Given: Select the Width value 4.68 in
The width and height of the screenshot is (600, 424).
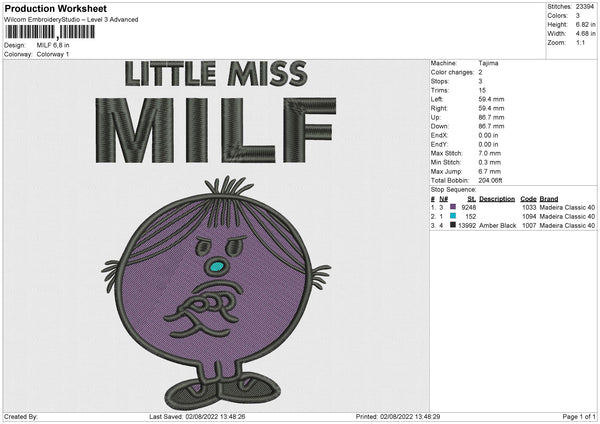Looking at the screenshot, I should [x=585, y=34].
